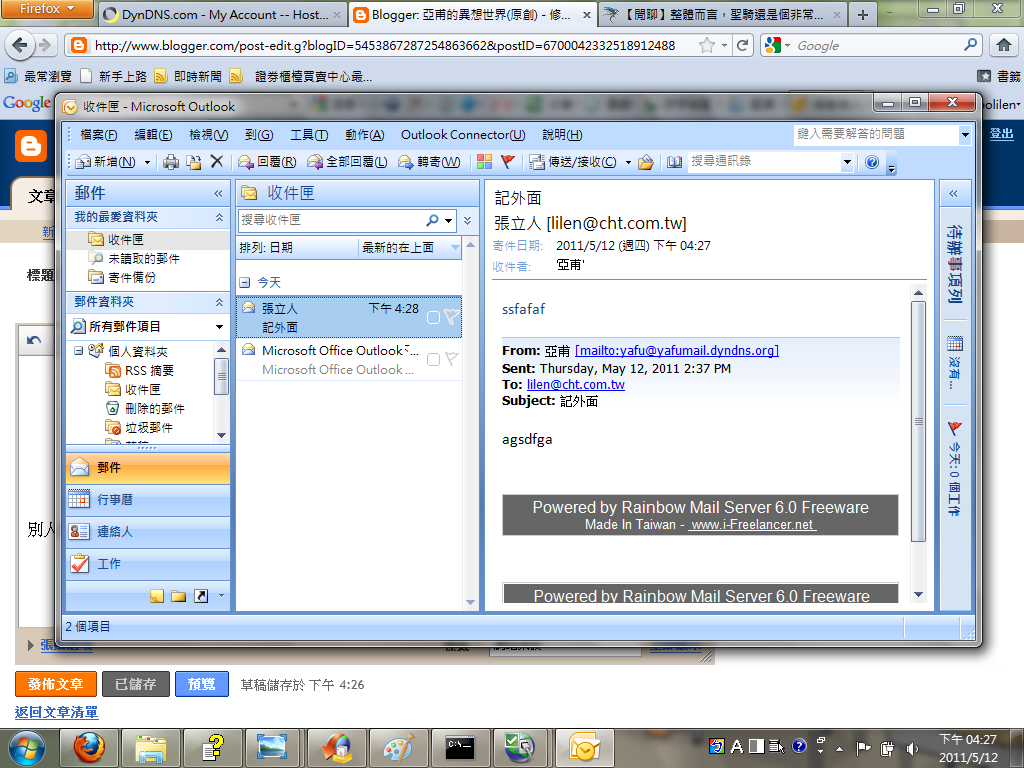Delete the message with the X icon
The width and height of the screenshot is (1024, 768).
click(217, 161)
